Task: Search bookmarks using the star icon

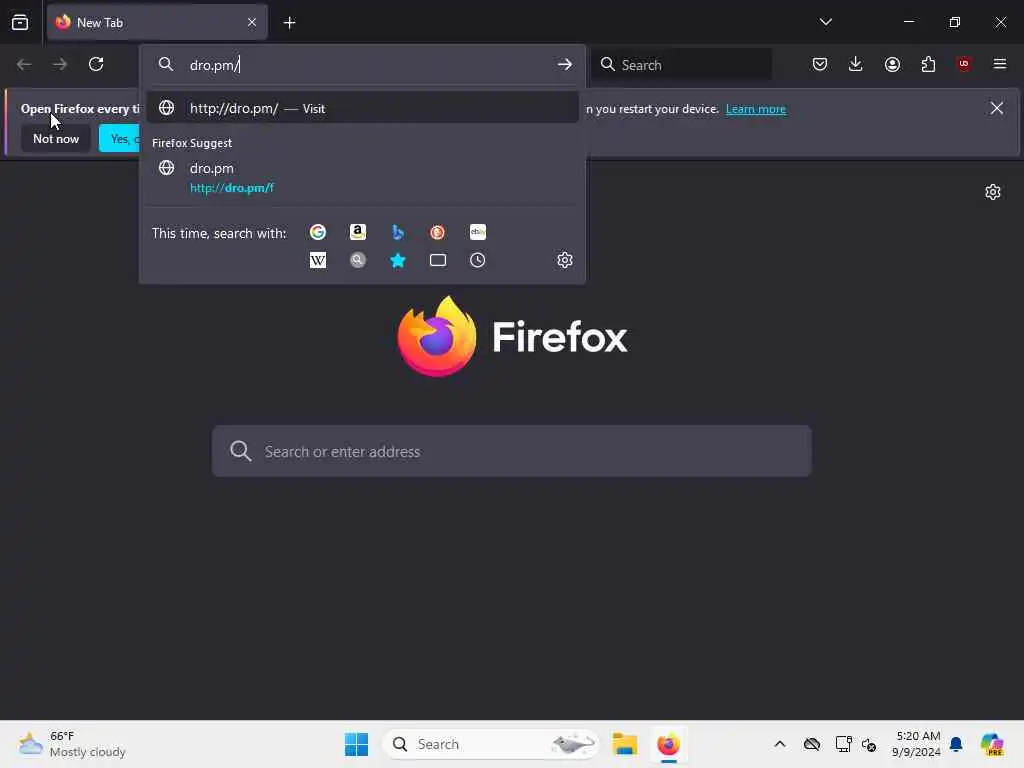Action: click(x=398, y=260)
